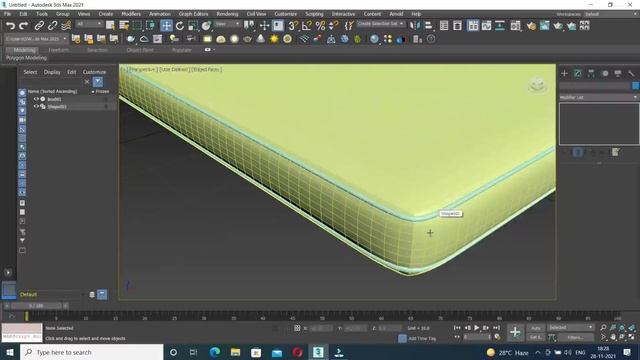Open the Utilities wrench panel icon

tap(631, 73)
